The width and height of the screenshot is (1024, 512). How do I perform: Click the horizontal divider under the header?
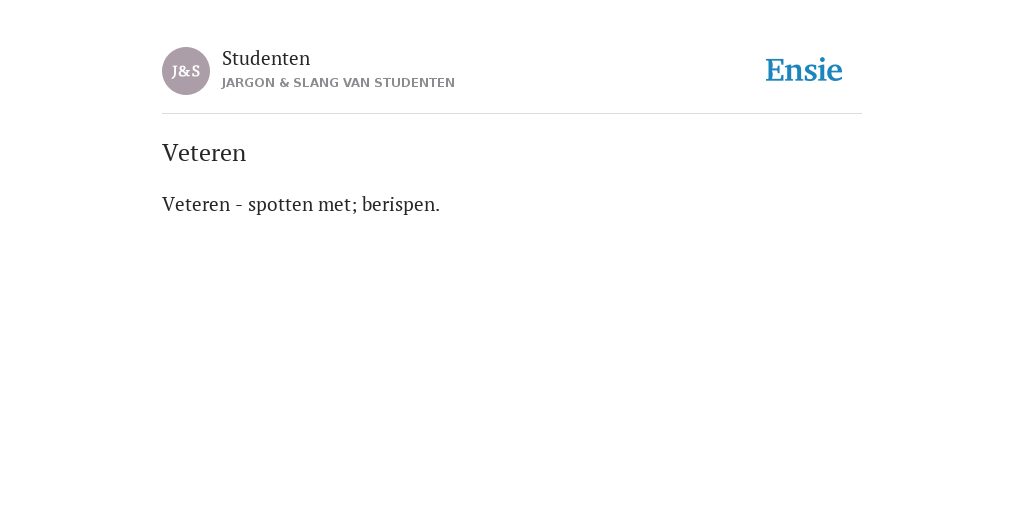pyautogui.click(x=512, y=114)
